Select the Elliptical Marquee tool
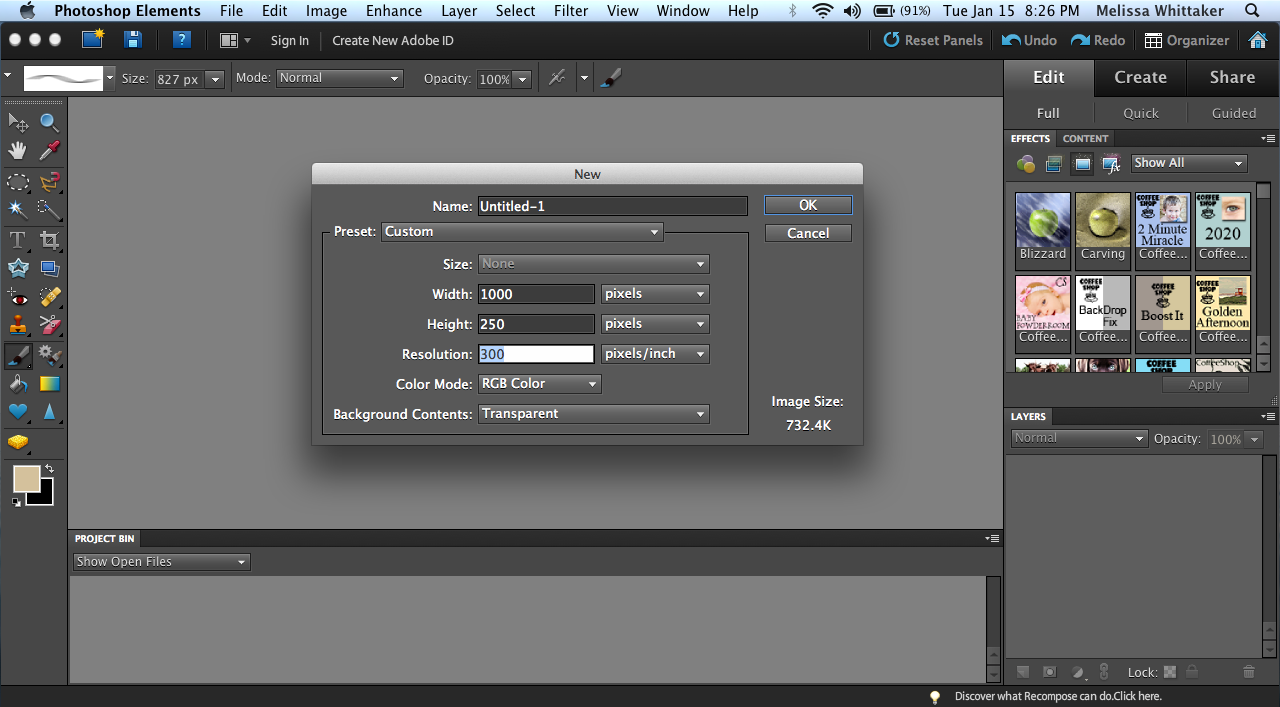The image size is (1280, 707). pyautogui.click(x=18, y=182)
